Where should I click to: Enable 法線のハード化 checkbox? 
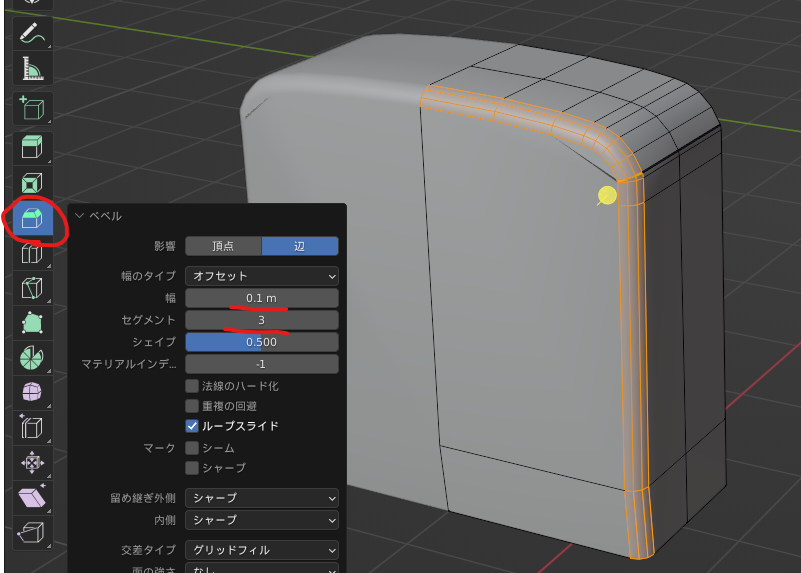pos(192,386)
